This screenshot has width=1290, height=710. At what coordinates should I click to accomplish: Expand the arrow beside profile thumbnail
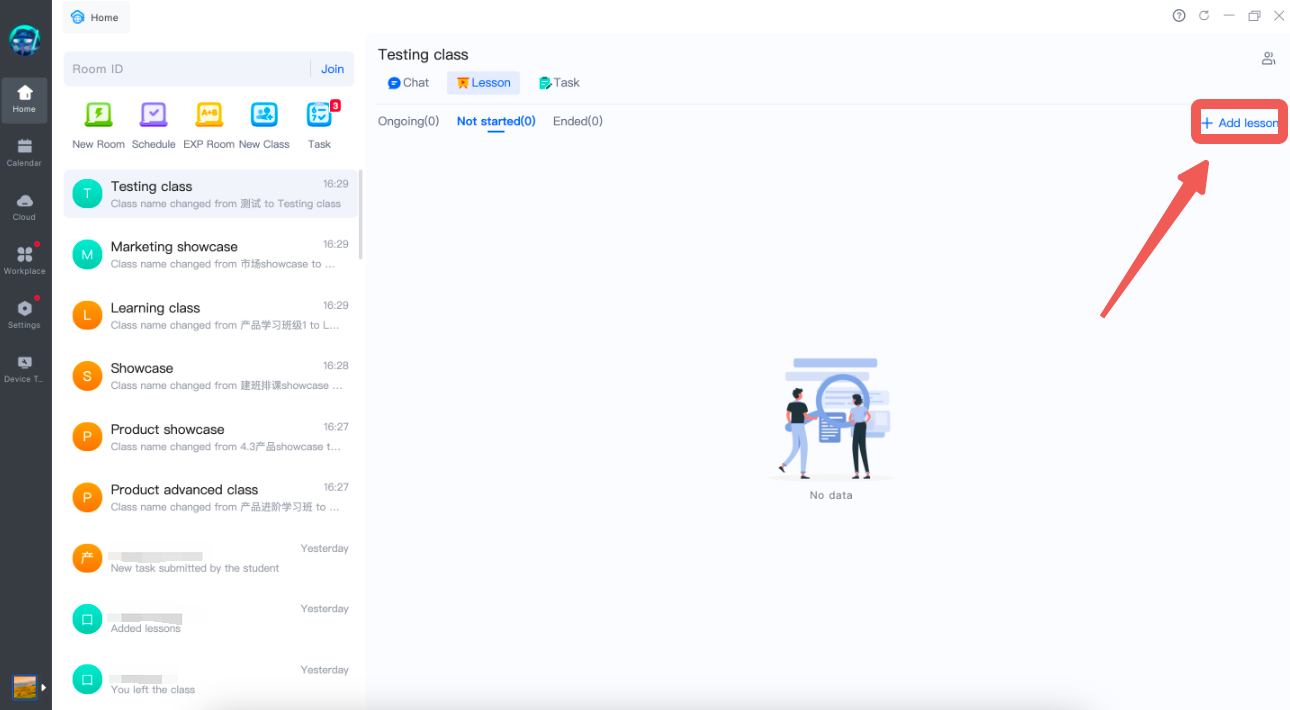point(43,687)
